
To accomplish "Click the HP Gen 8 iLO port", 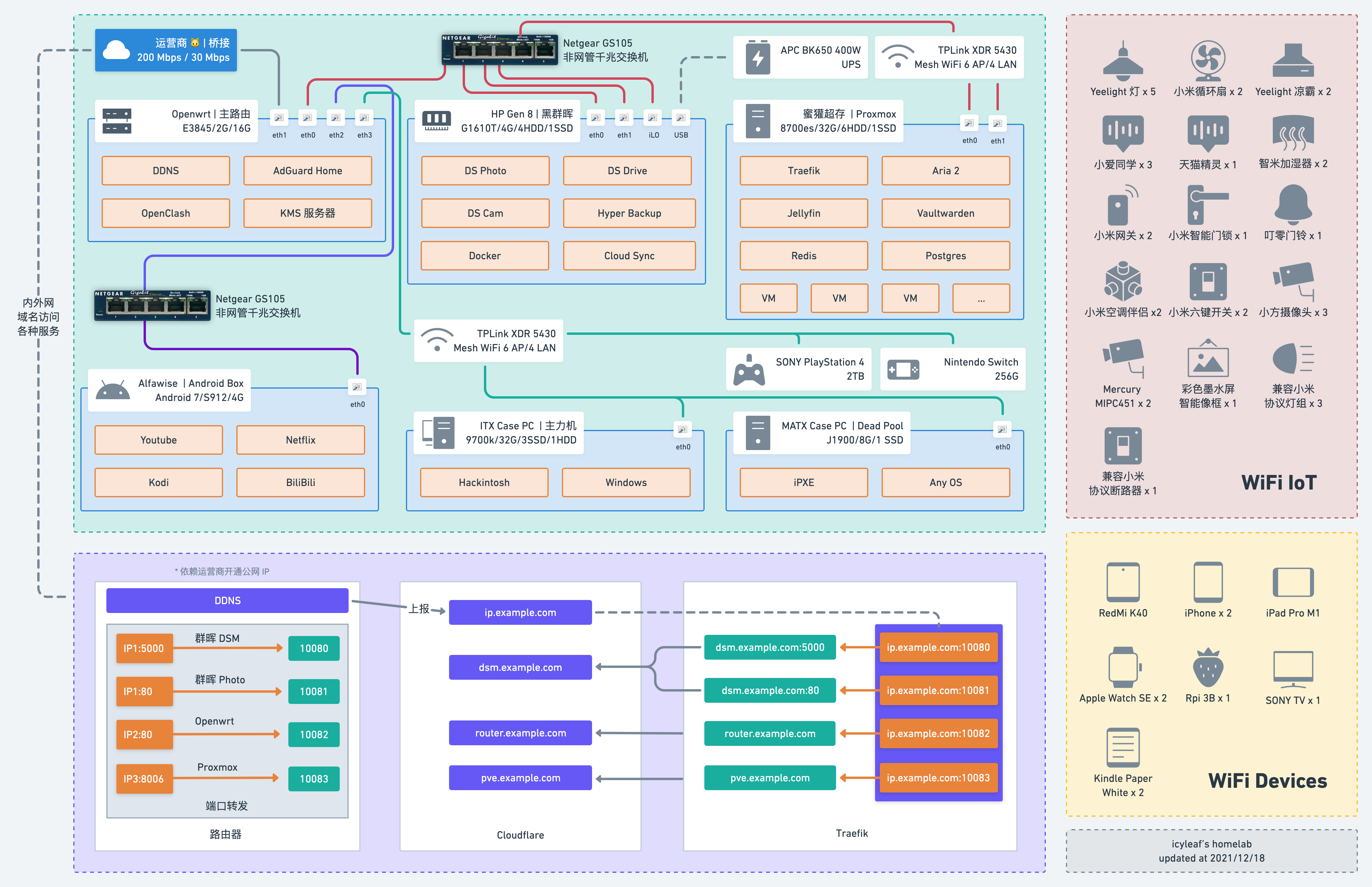I will click(652, 118).
